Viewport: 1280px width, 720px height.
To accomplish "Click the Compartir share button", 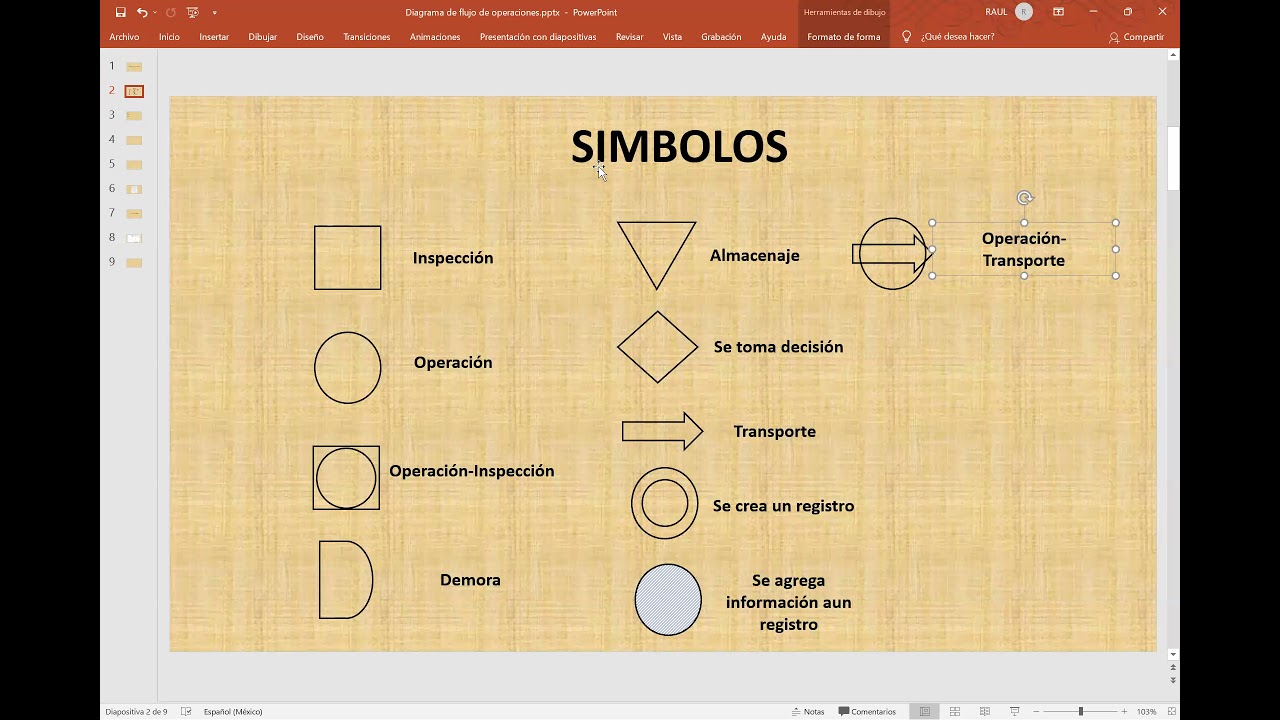I will tap(1137, 37).
